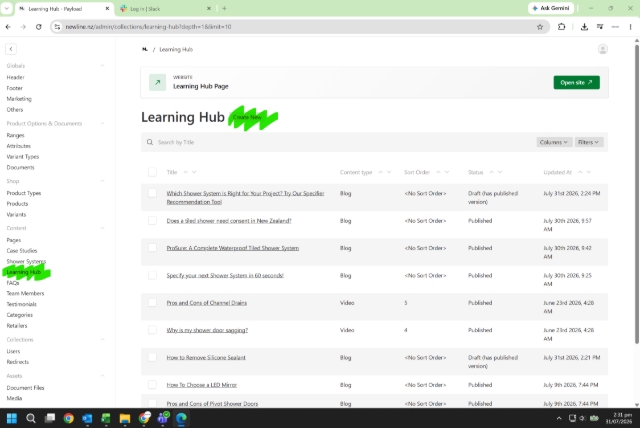
Task: Open the browser downloads icon
Action: [584, 27]
